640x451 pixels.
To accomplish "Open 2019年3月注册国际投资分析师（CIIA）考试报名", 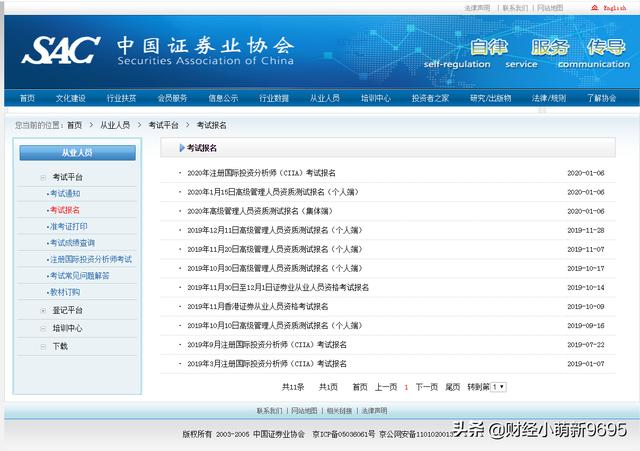I will click(x=267, y=364).
